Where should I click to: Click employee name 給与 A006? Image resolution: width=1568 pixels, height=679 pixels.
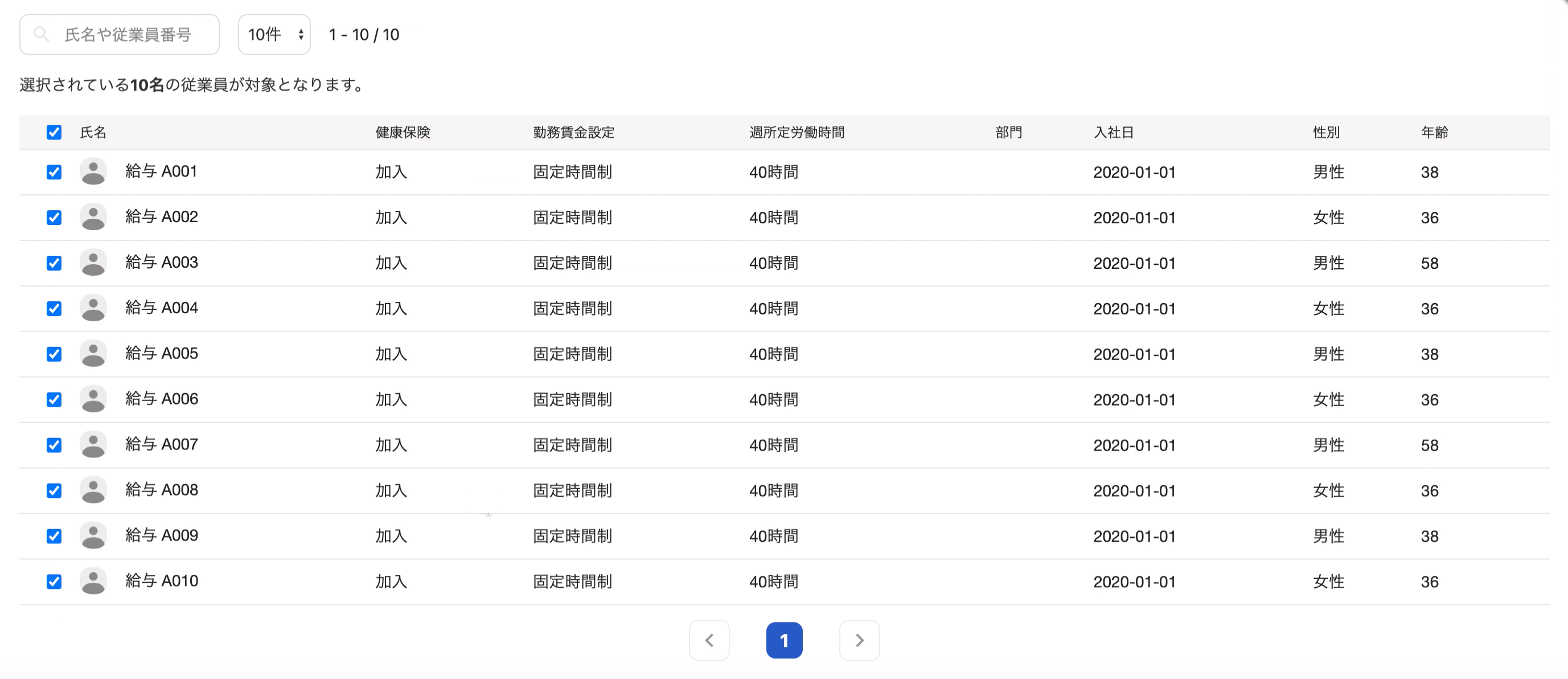[161, 399]
